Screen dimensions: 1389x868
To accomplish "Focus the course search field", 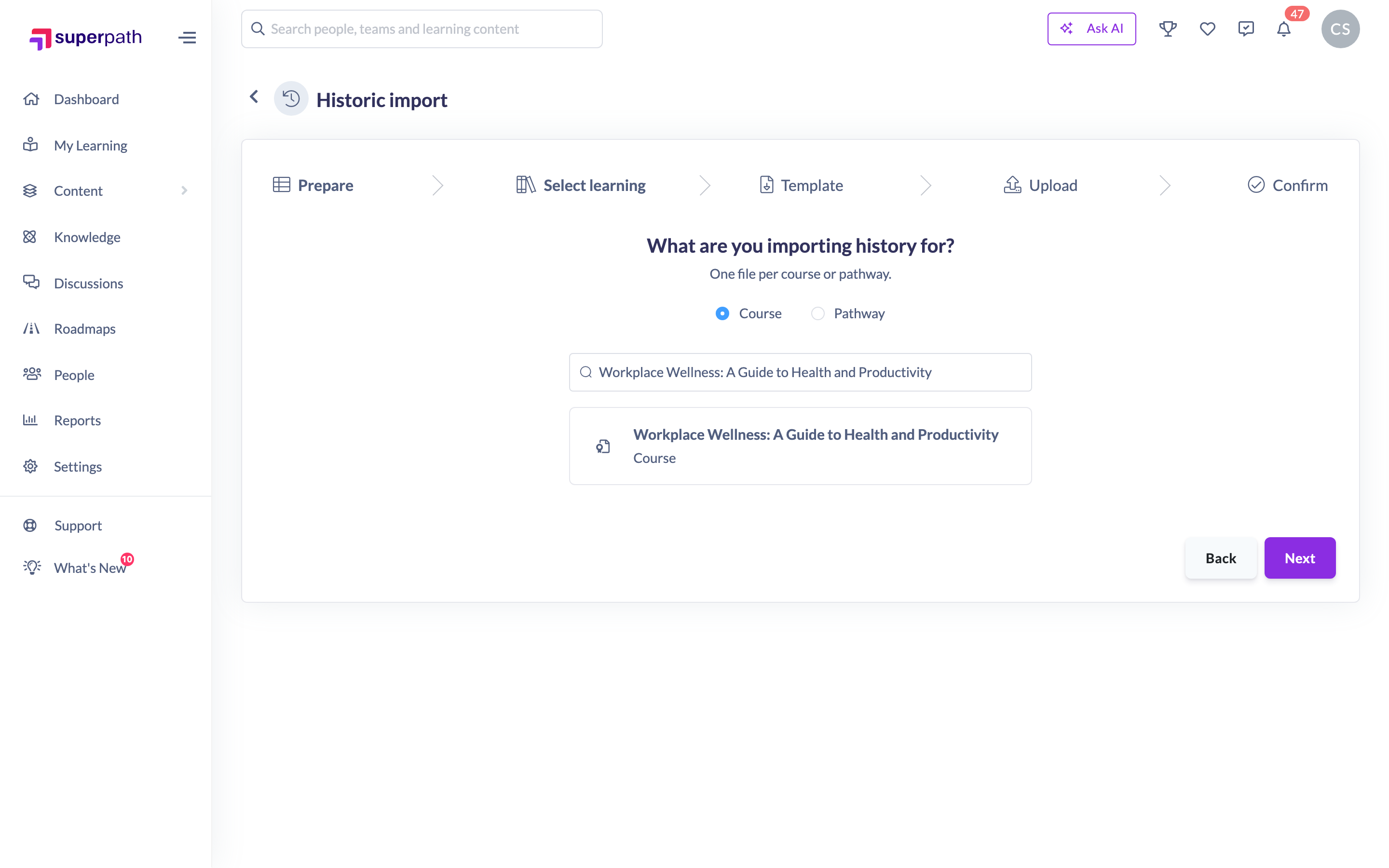I will click(800, 372).
